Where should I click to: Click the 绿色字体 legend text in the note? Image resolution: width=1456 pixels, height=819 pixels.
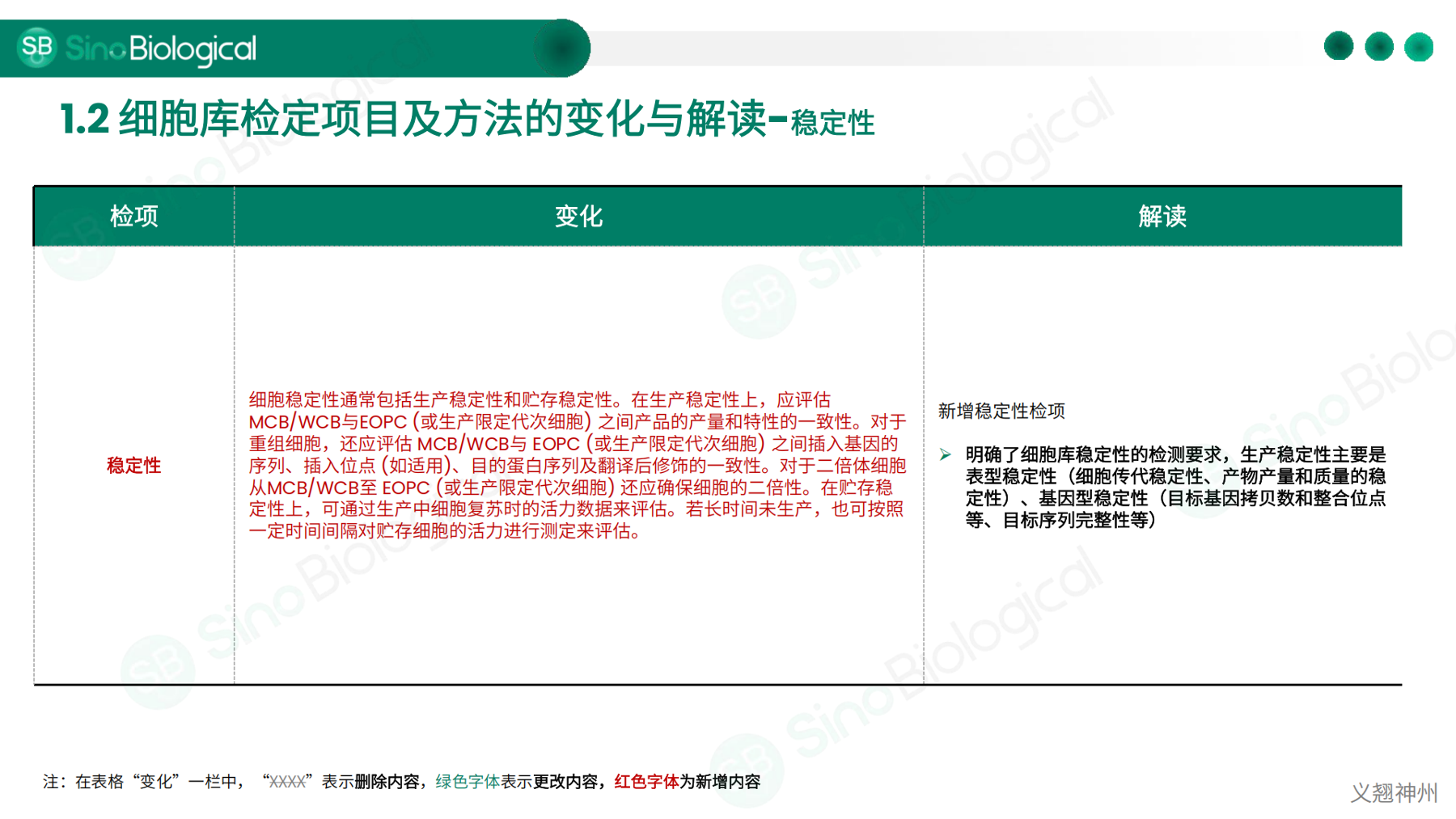(466, 781)
